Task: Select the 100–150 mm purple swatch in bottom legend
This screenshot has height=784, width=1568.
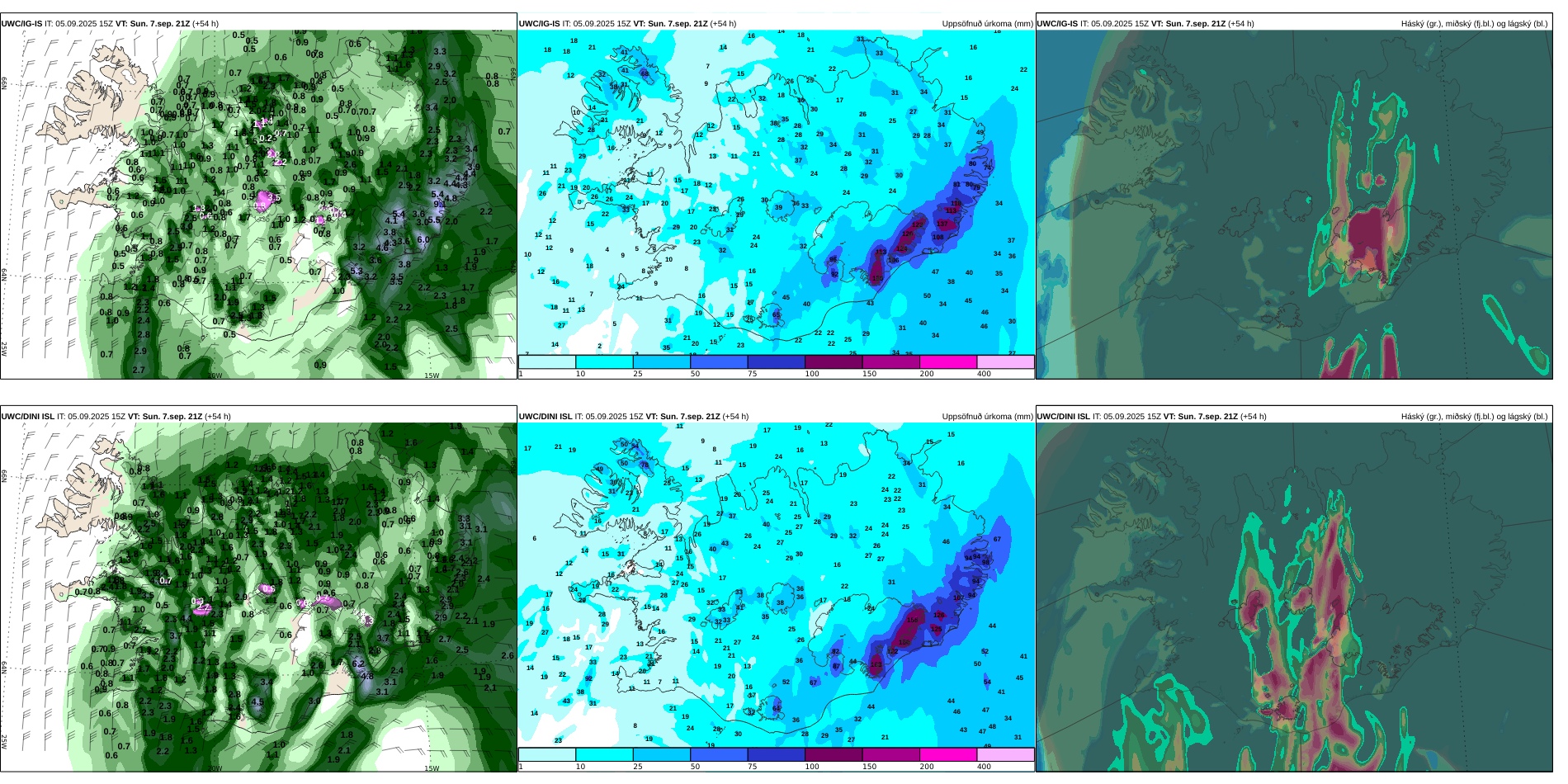Action: (834, 755)
